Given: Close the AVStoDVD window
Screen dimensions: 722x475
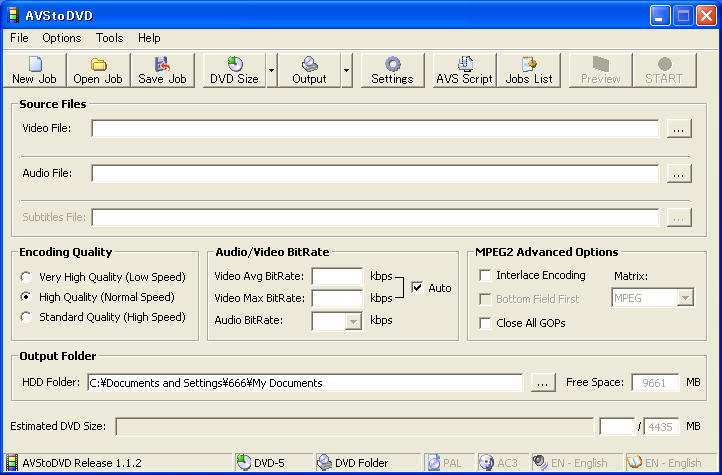Looking at the screenshot, I should pyautogui.click(x=706, y=16).
